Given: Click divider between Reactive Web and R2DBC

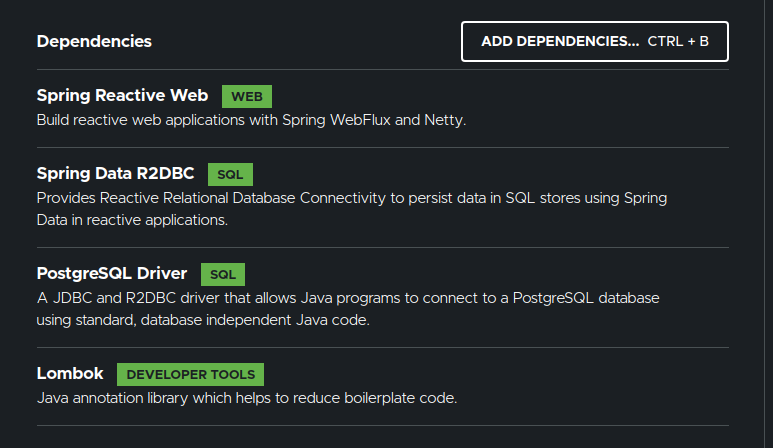Looking at the screenshot, I should tap(382, 147).
